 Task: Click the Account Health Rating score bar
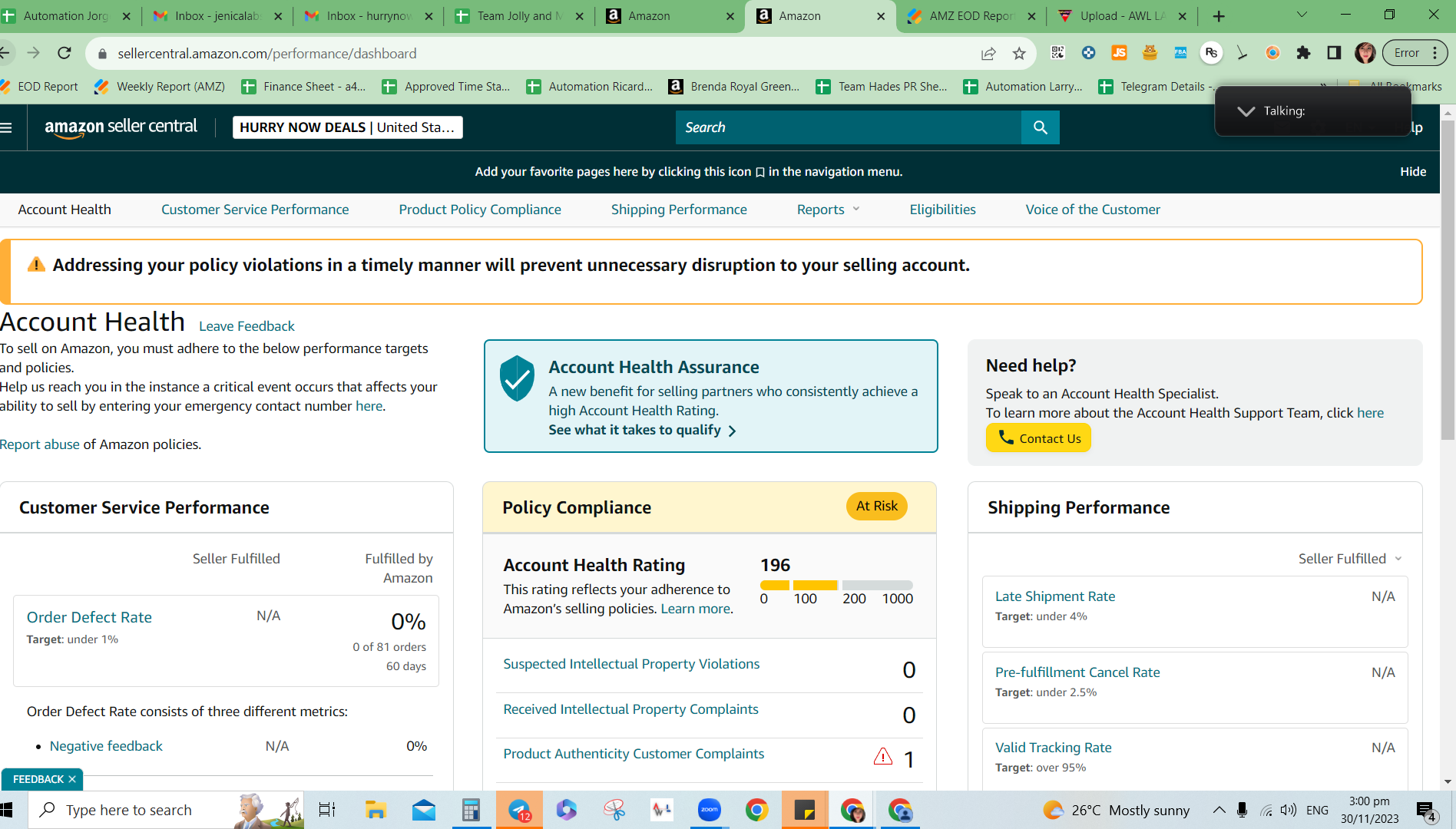(x=836, y=585)
